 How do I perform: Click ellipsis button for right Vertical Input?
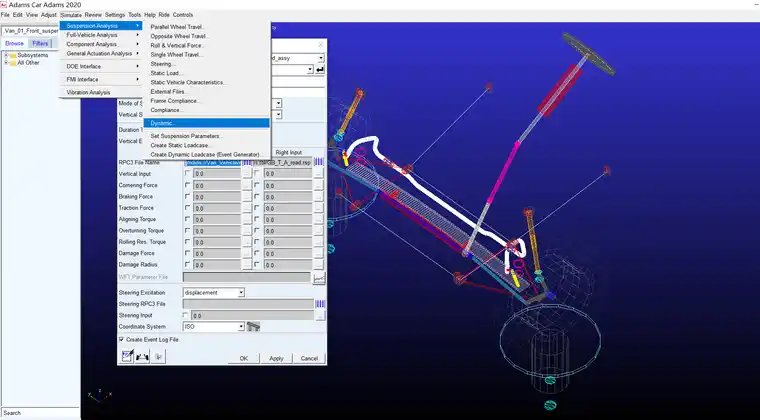click(x=318, y=173)
